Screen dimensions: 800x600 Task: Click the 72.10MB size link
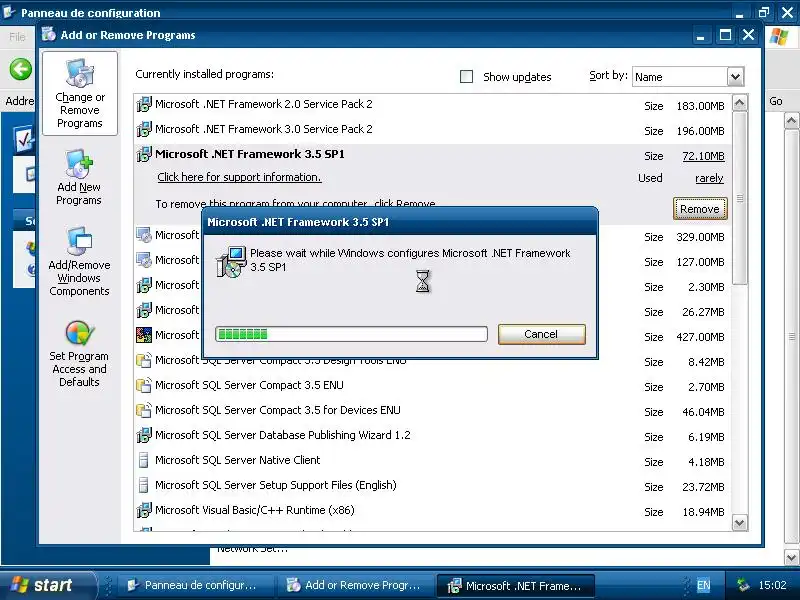tap(703, 156)
